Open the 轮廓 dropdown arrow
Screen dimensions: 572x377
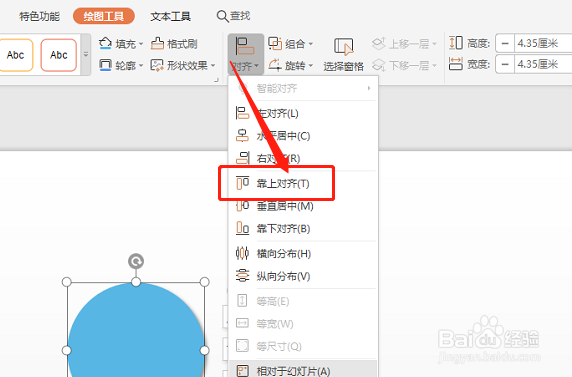tap(141, 66)
